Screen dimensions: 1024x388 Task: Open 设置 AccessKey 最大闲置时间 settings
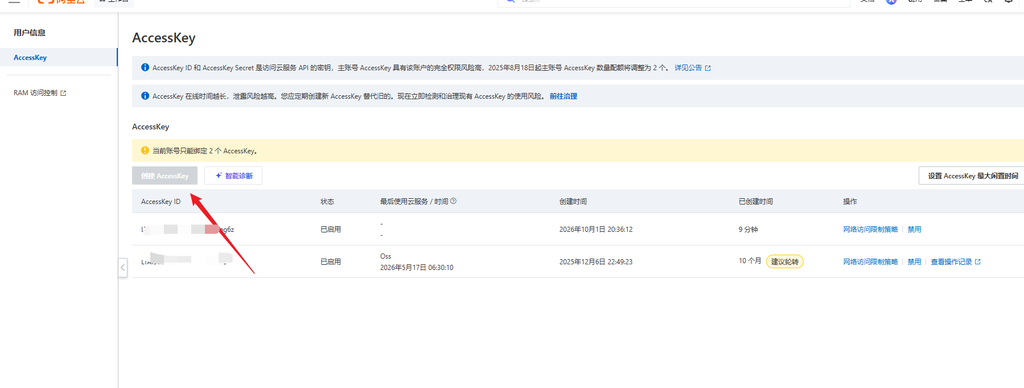click(x=972, y=176)
